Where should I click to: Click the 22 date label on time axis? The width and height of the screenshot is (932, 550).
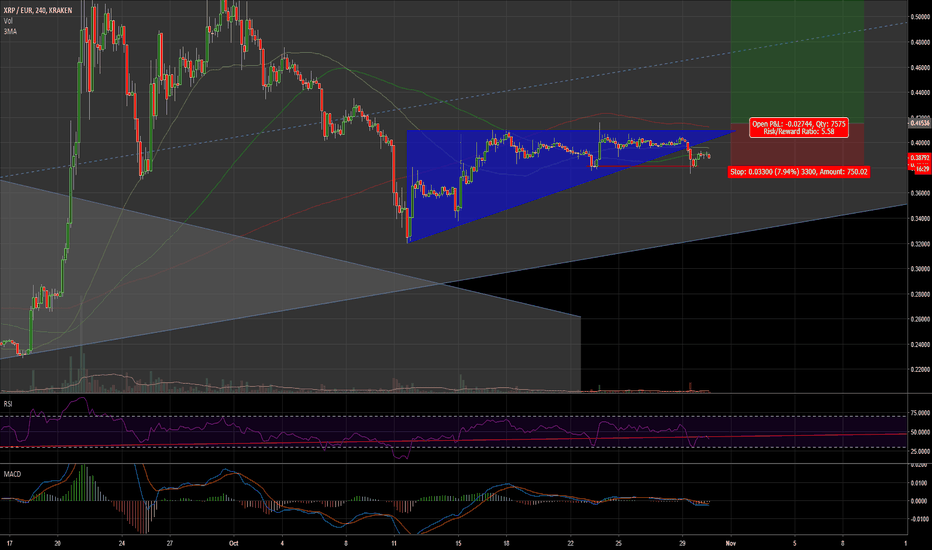571,543
